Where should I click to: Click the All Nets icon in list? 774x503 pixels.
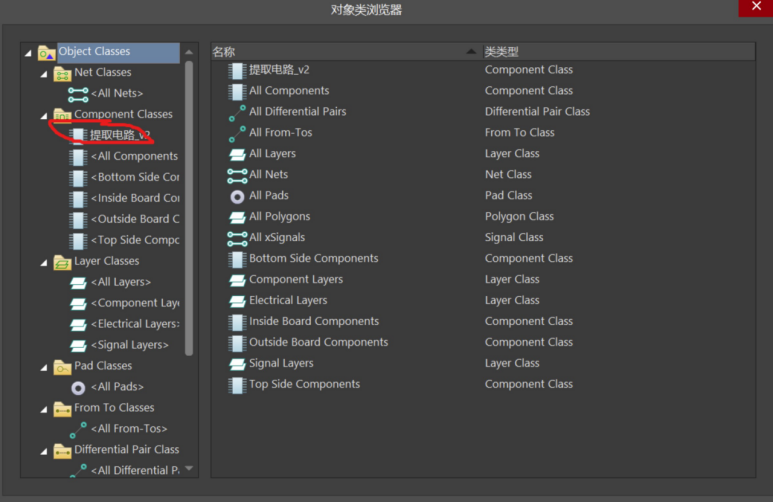point(237,175)
